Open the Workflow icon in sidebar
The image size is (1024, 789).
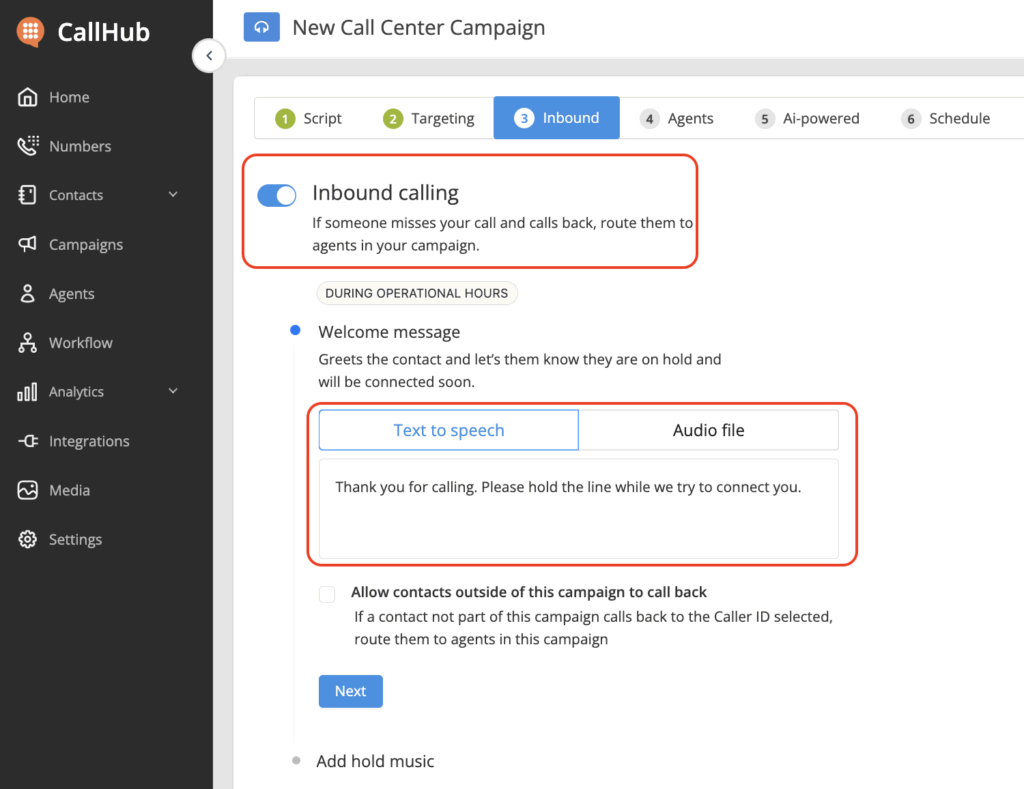pyautogui.click(x=28, y=343)
